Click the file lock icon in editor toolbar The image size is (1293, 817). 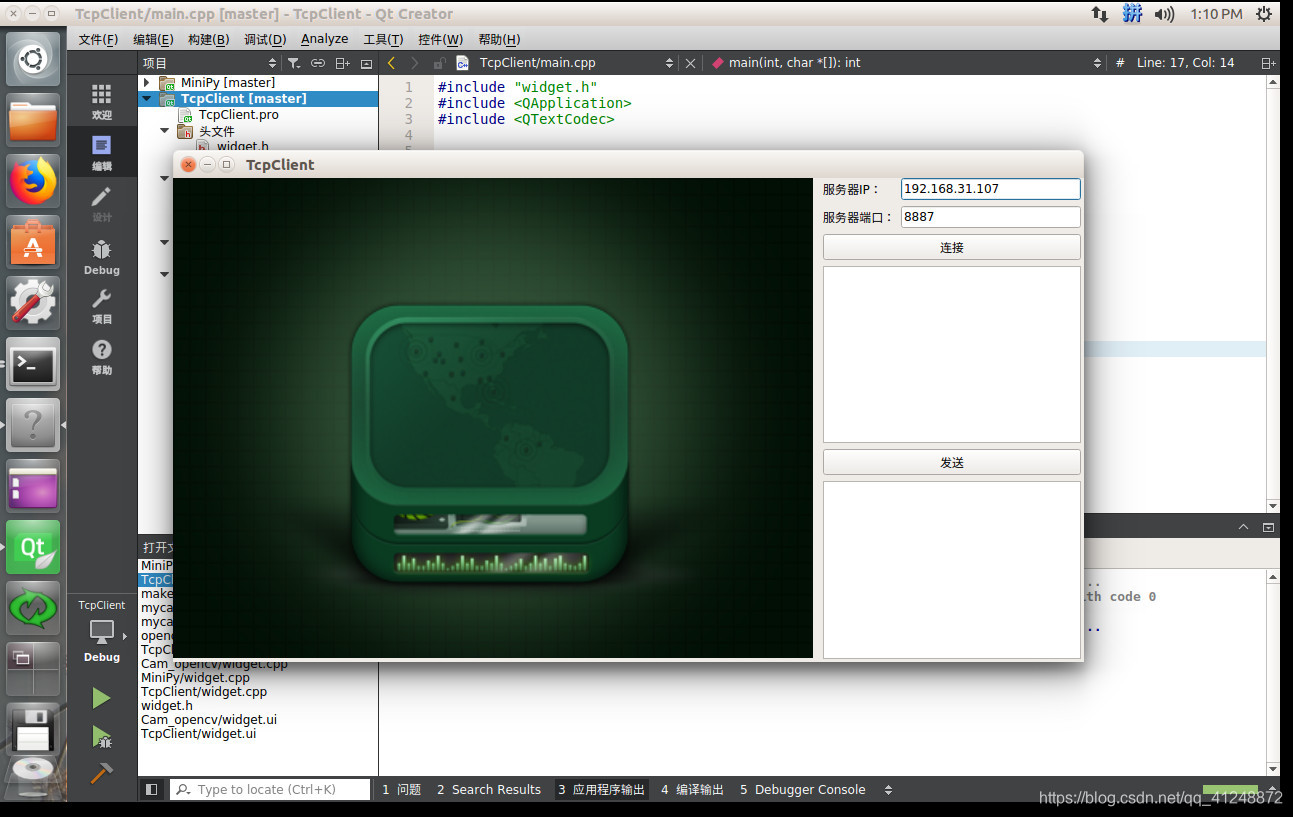click(x=439, y=63)
